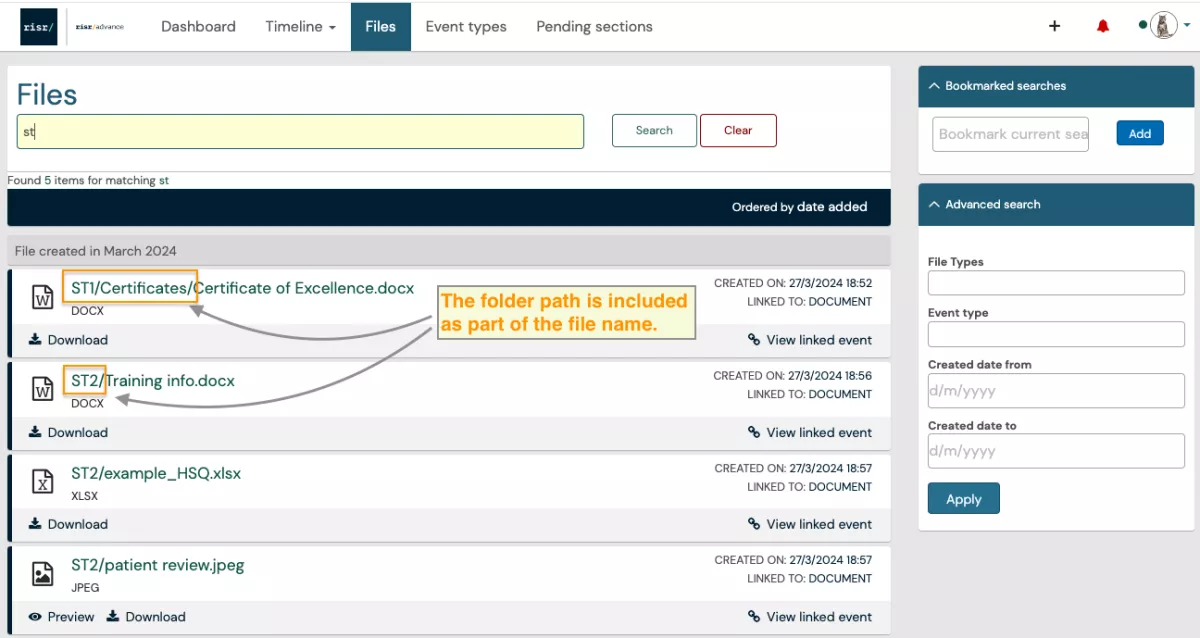The height and width of the screenshot is (638, 1200).
Task: Click the Created date from field
Action: click(x=1056, y=390)
